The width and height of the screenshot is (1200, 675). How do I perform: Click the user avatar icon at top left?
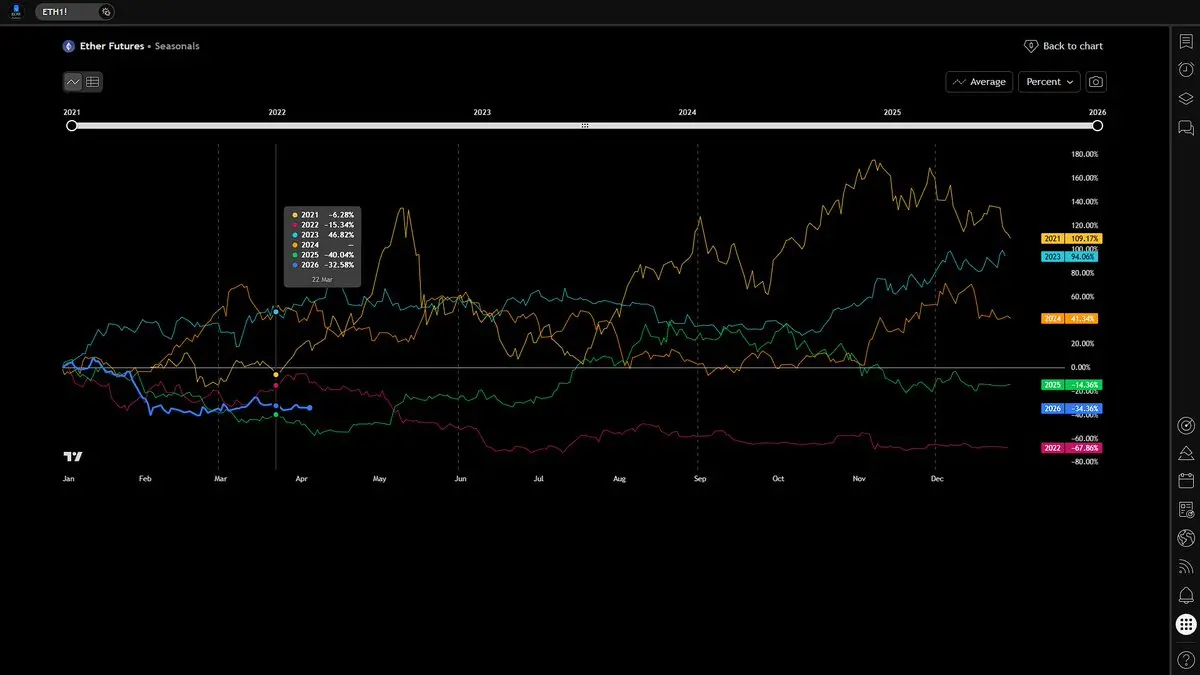coord(15,12)
